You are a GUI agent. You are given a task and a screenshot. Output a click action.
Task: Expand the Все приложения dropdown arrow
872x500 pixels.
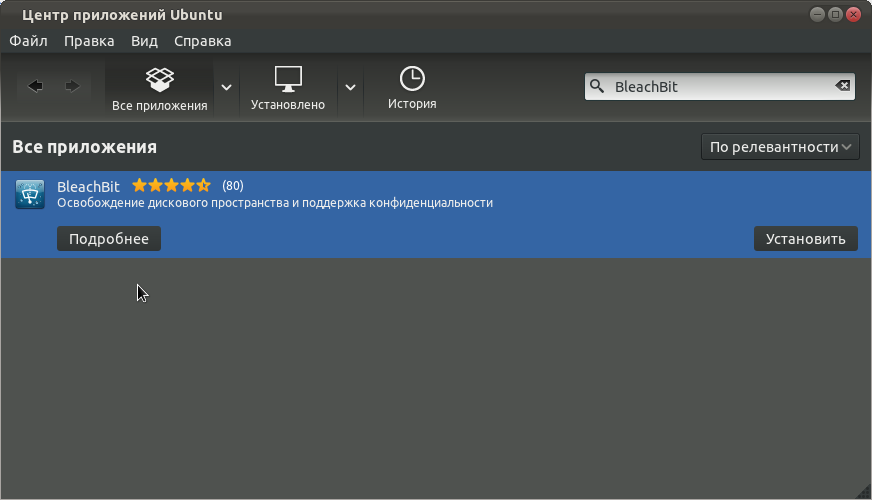coord(226,88)
